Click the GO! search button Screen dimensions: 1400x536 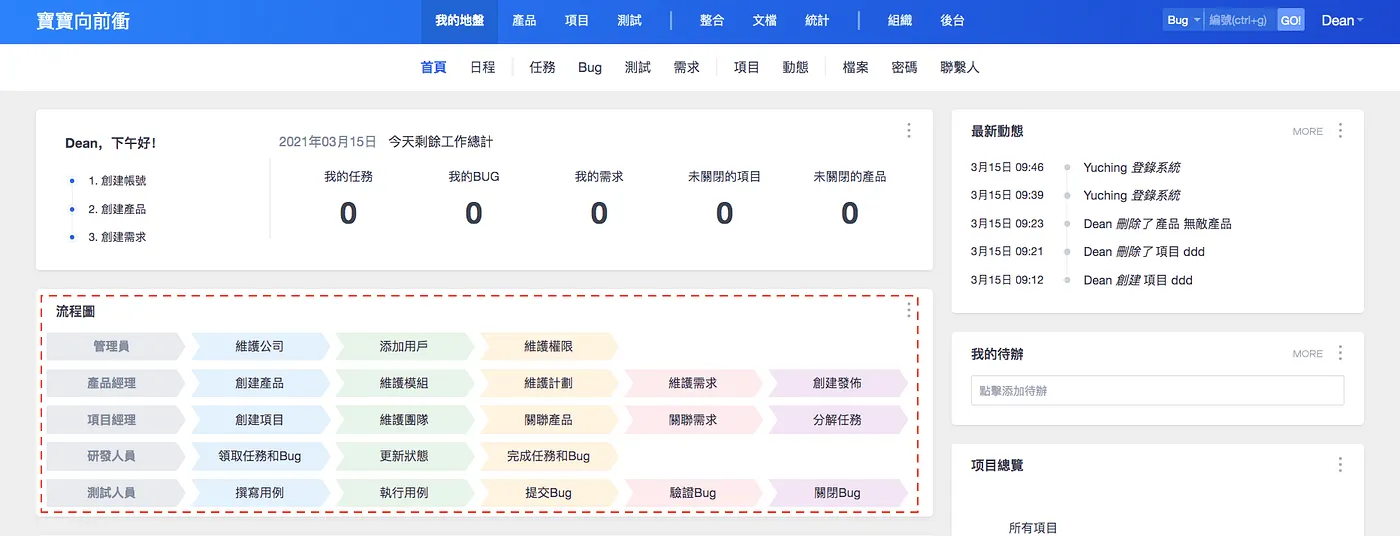(1291, 20)
